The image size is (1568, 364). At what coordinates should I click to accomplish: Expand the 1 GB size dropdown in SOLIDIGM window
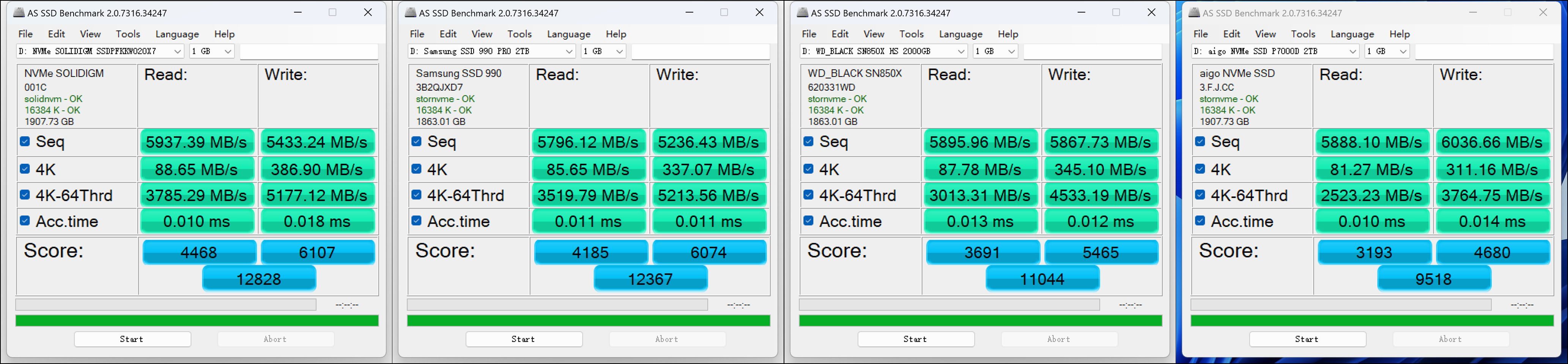pyautogui.click(x=212, y=51)
